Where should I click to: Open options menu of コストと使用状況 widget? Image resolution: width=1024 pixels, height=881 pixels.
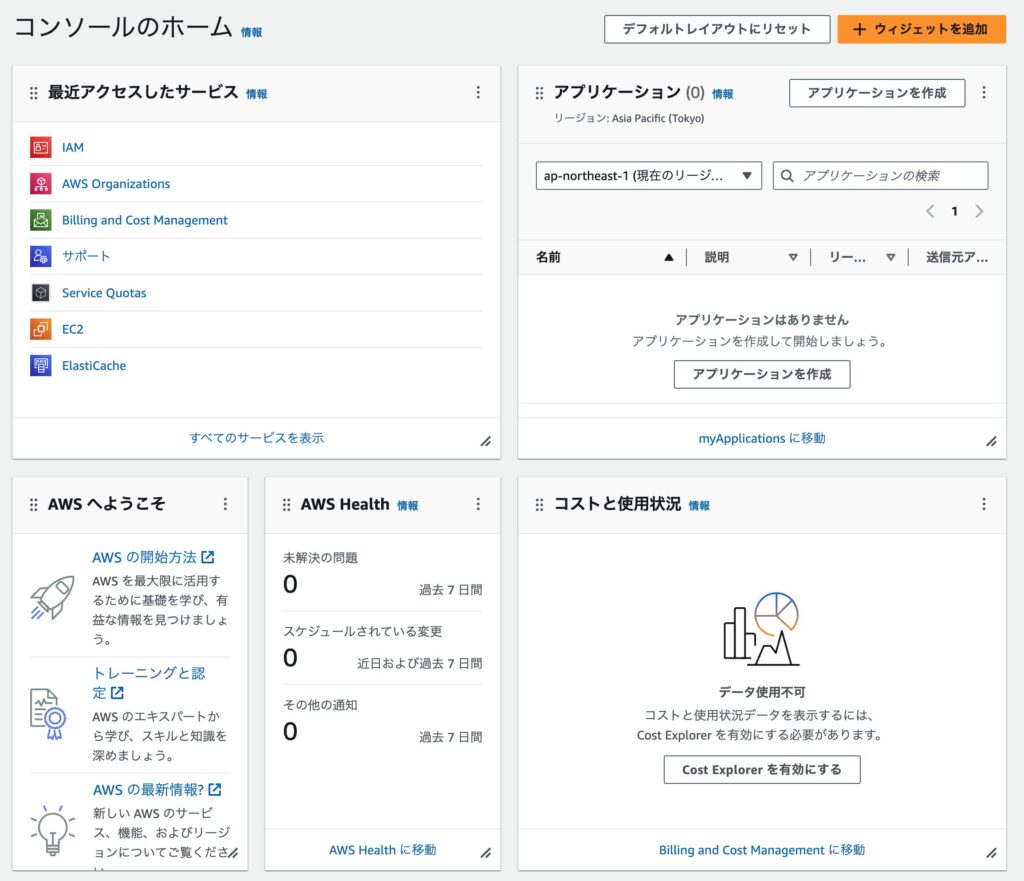pos(984,504)
